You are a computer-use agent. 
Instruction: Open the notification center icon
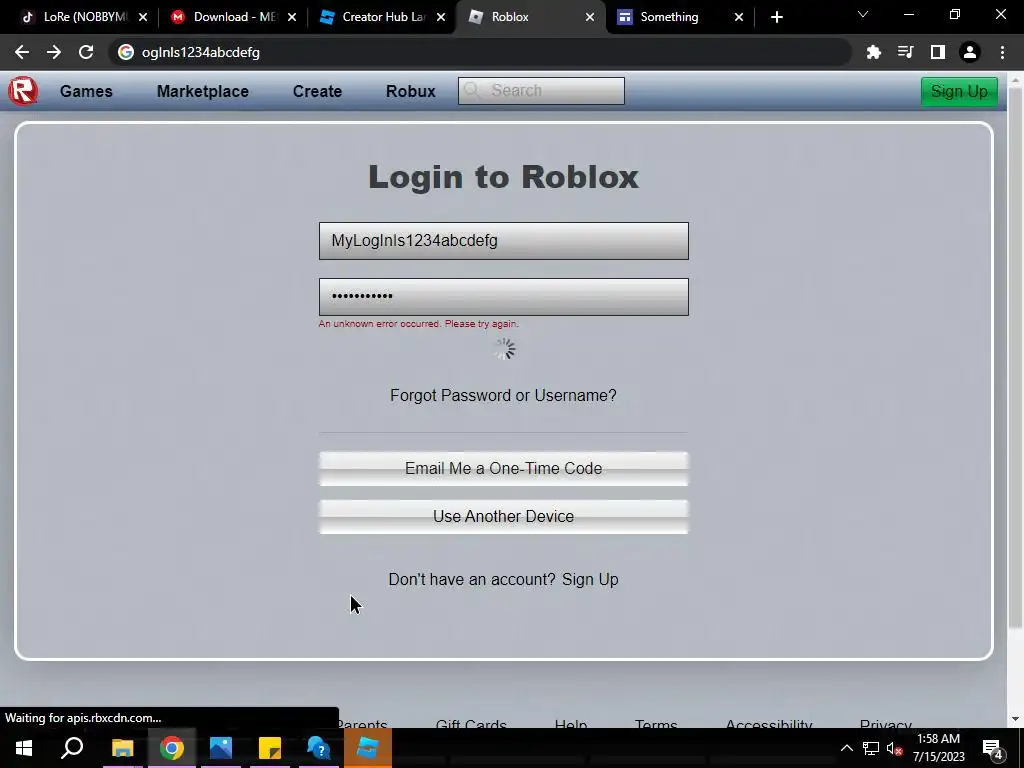pyautogui.click(x=993, y=748)
